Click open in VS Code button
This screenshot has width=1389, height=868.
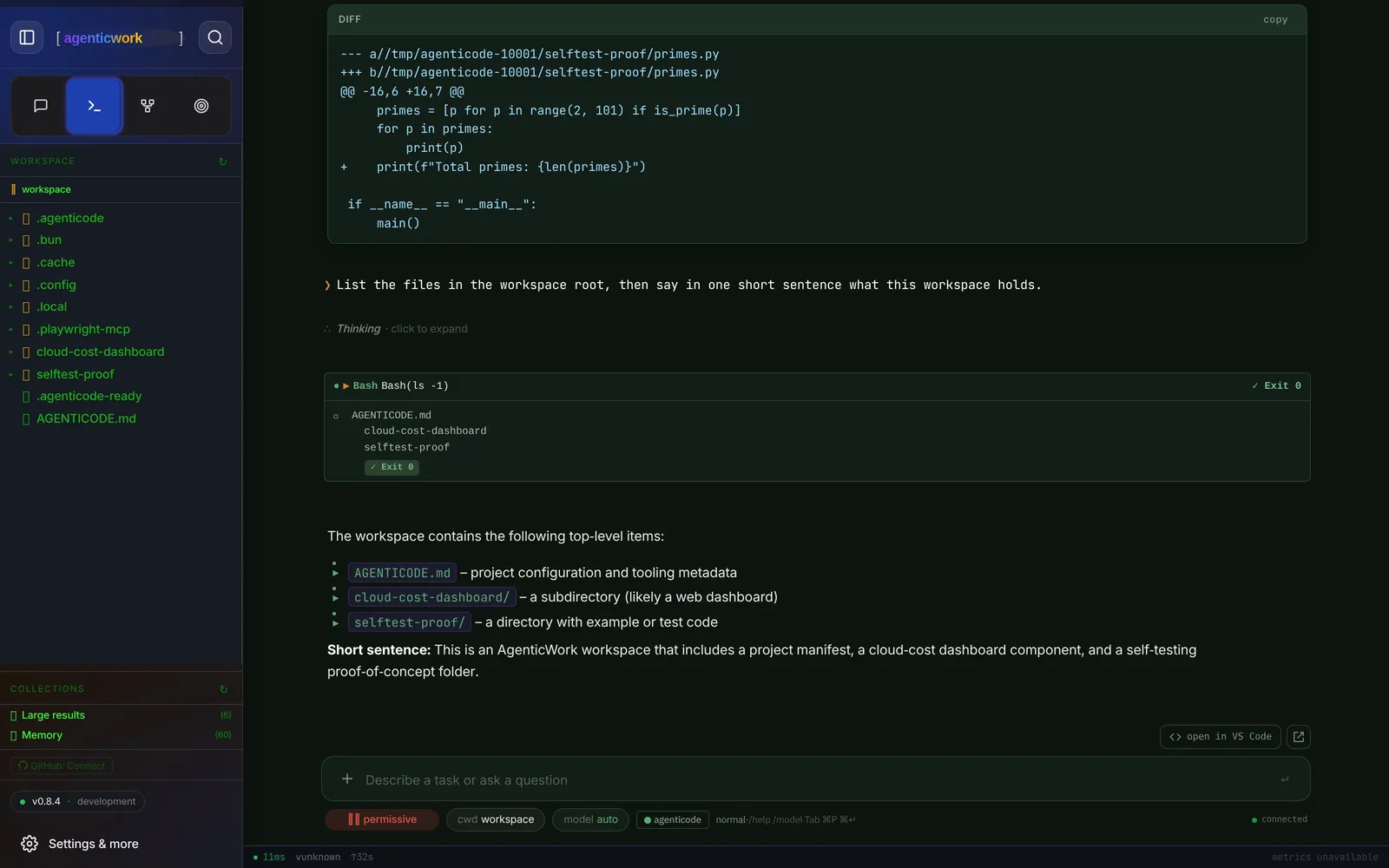click(1221, 737)
